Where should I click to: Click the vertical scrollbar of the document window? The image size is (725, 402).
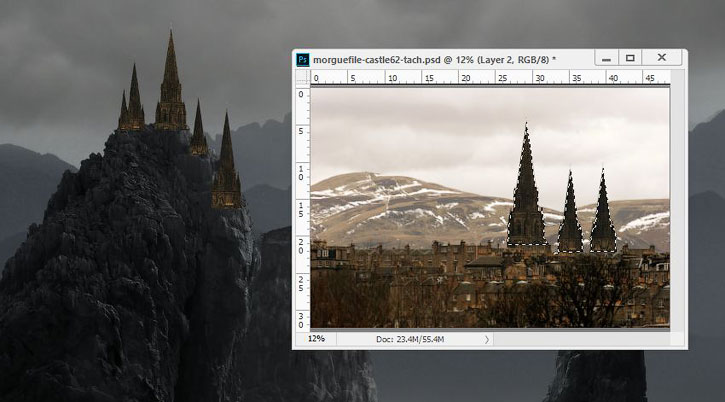(x=677, y=201)
